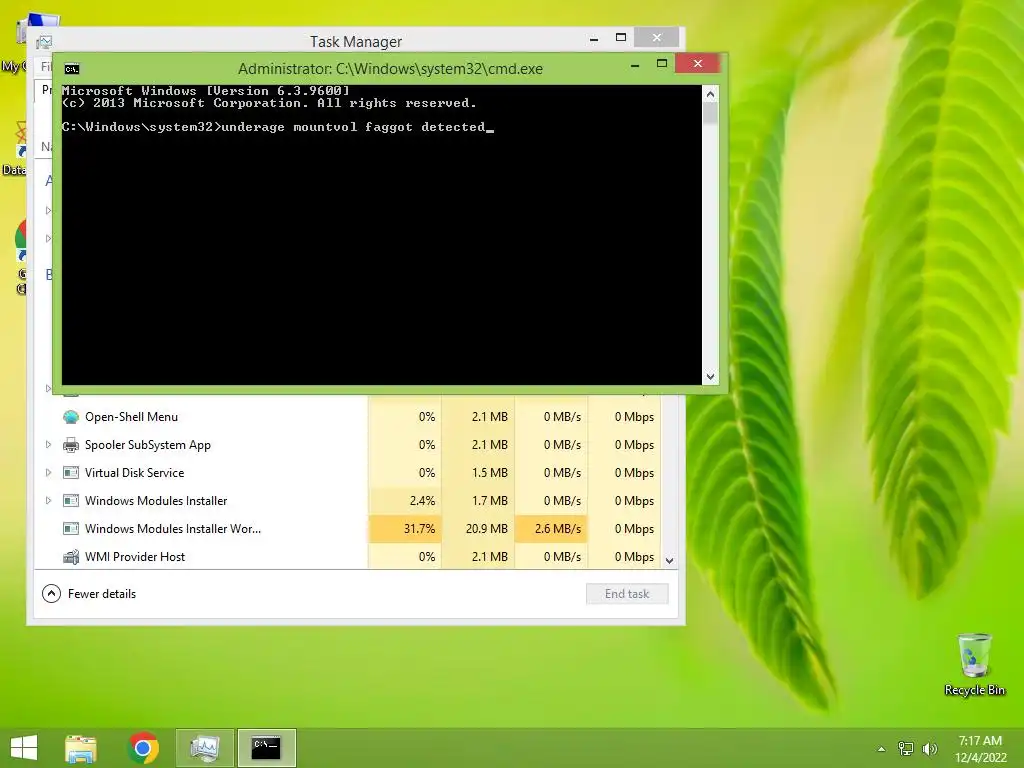Switch to Task Manager taskbar button

click(204, 748)
